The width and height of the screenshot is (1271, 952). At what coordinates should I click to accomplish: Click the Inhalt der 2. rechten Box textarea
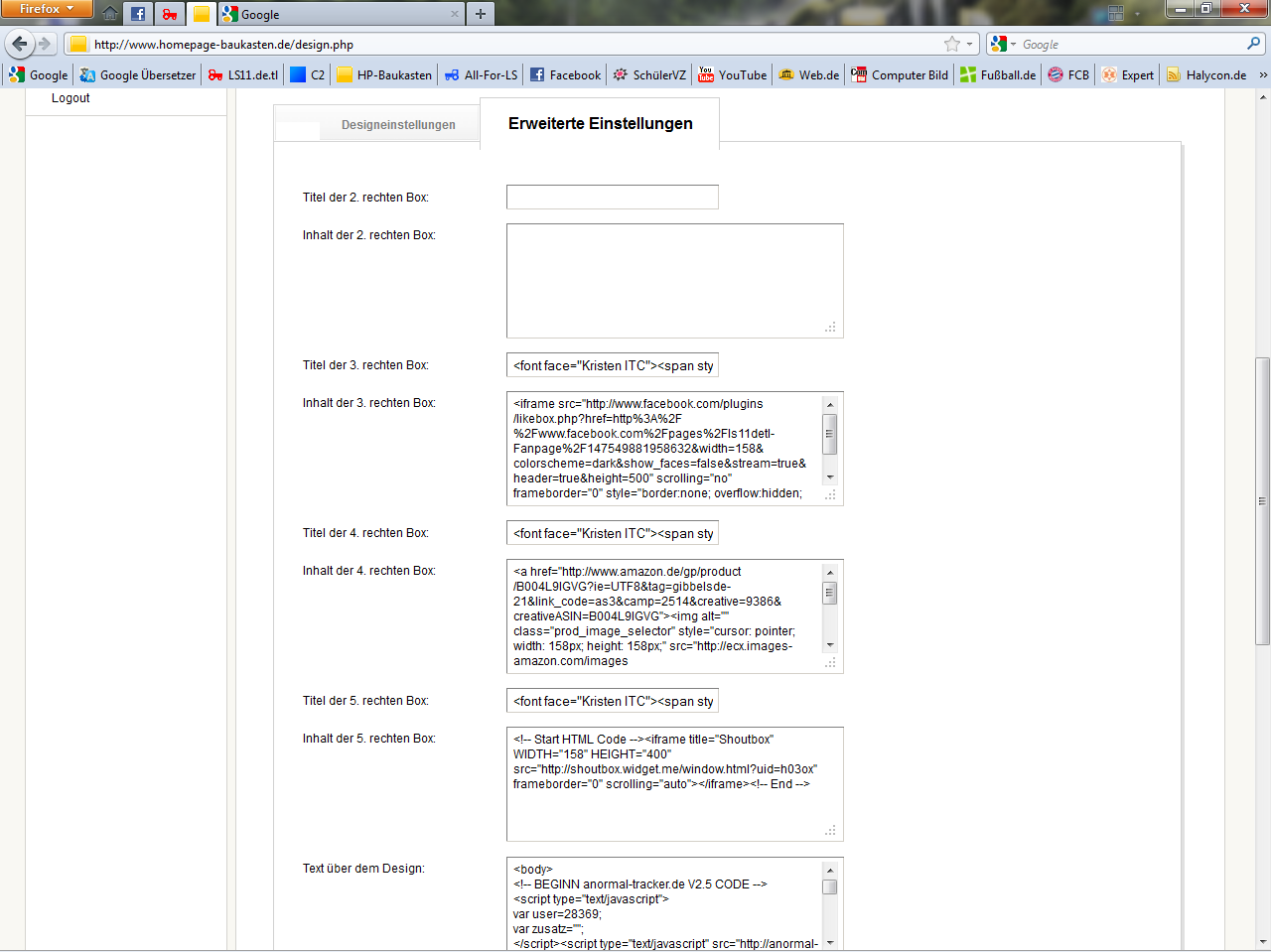coord(675,281)
